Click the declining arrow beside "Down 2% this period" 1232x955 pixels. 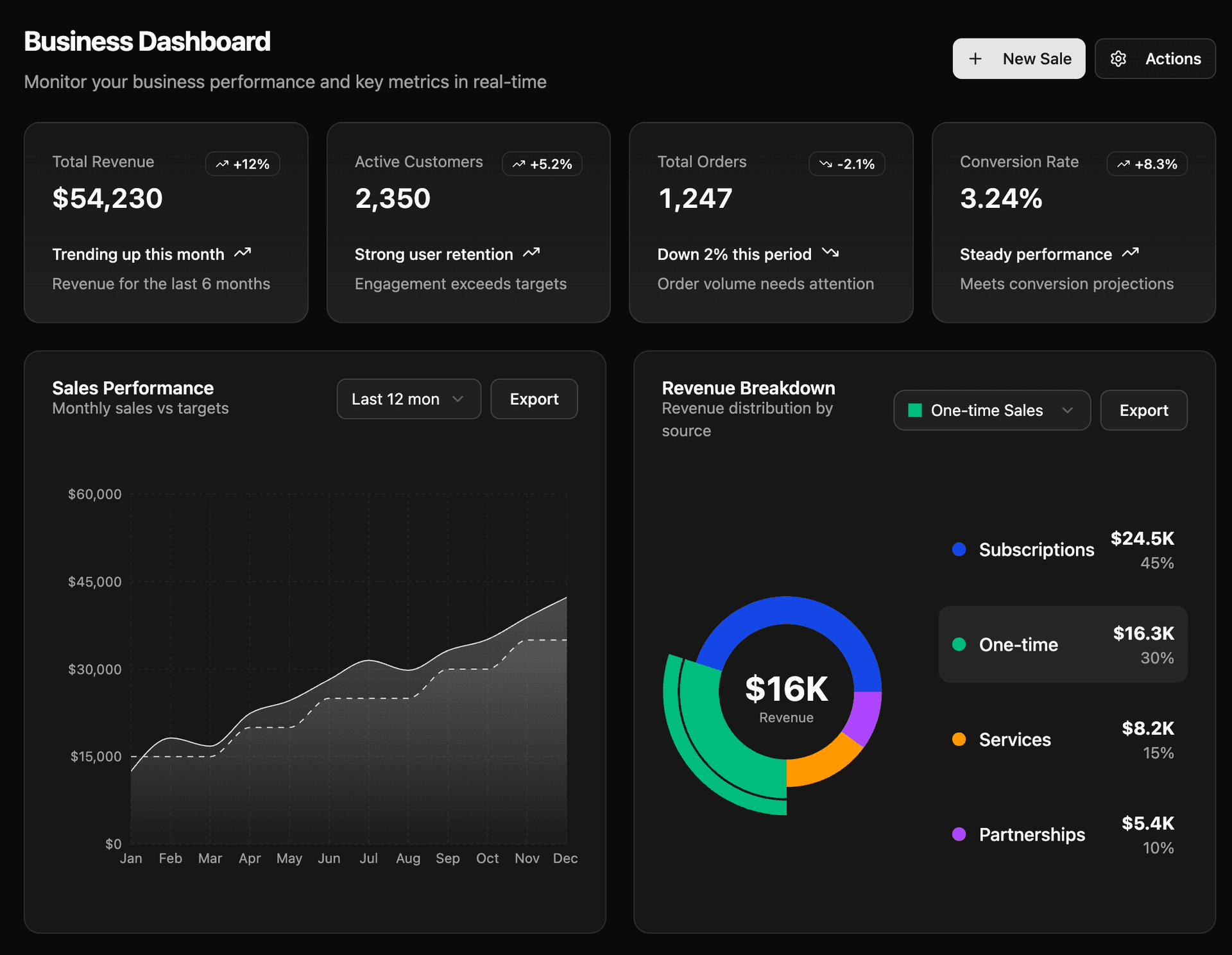pos(830,252)
